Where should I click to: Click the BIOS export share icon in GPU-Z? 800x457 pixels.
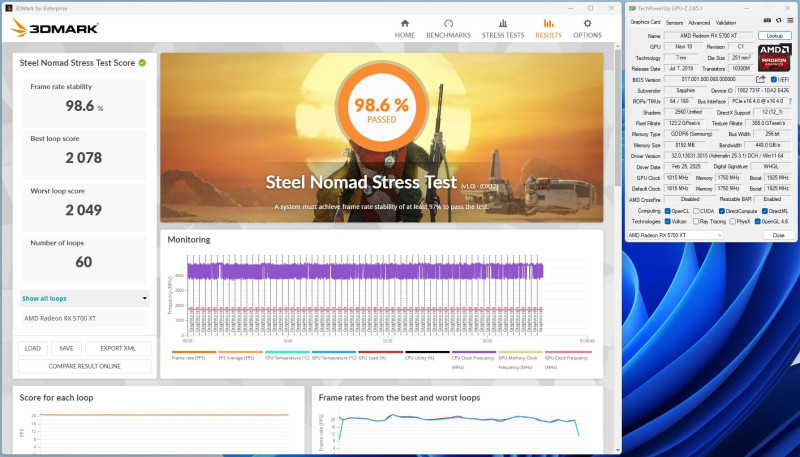click(x=761, y=79)
